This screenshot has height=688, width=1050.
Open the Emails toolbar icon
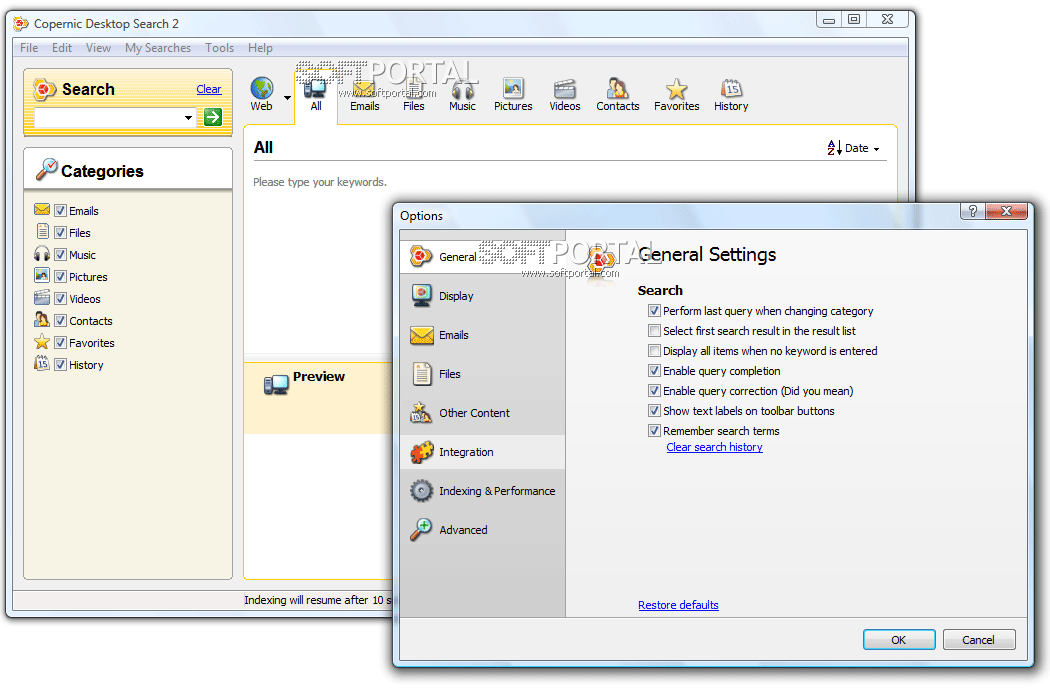[364, 88]
